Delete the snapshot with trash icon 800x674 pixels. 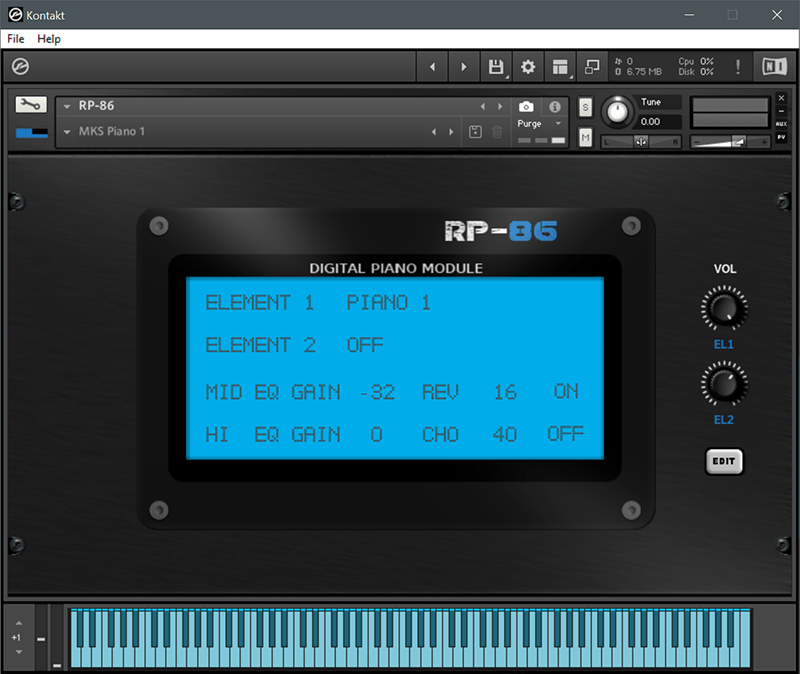click(497, 132)
